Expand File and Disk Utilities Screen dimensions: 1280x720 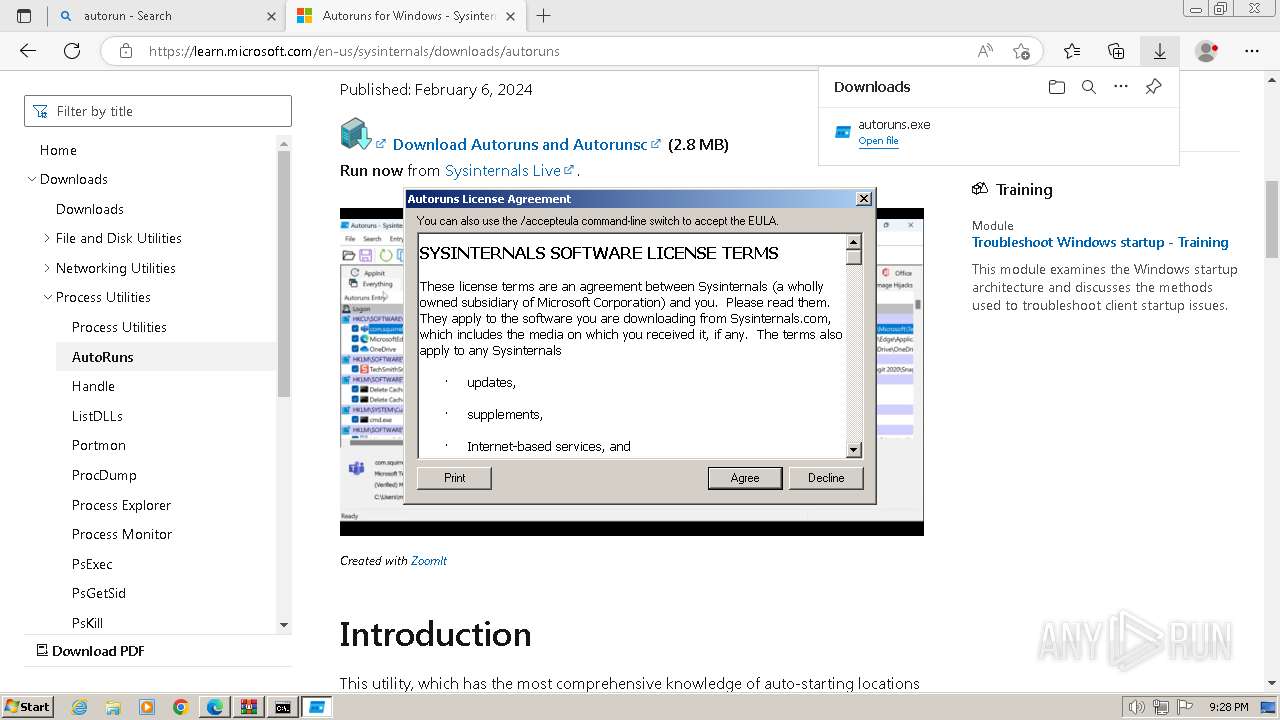coord(47,238)
